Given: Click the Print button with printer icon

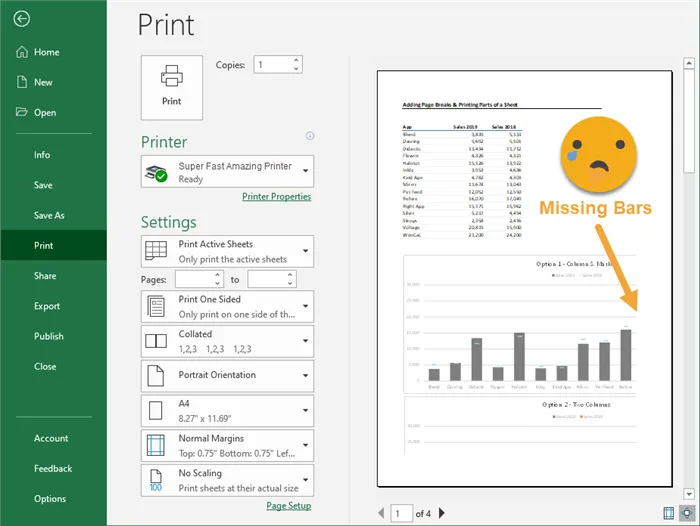Looking at the screenshot, I should (x=172, y=87).
